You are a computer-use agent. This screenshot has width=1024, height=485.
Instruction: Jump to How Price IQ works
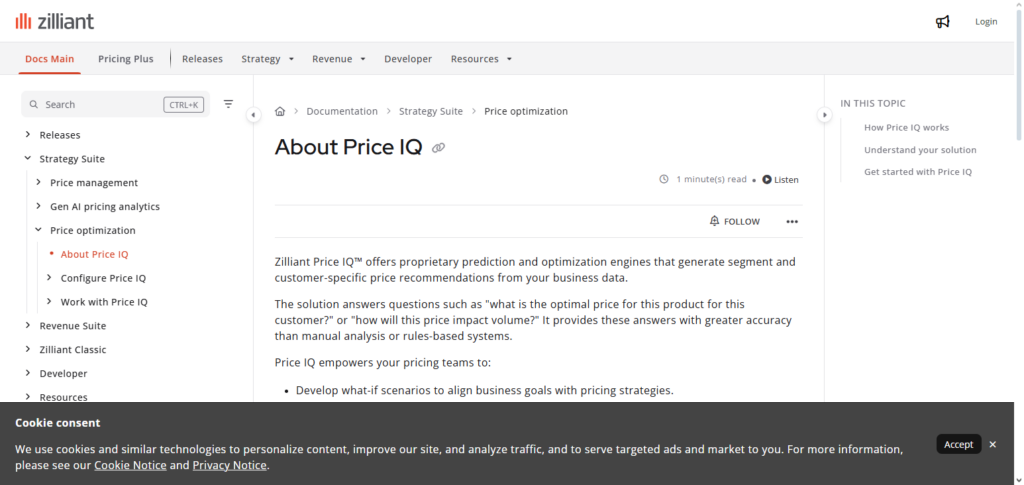pos(906,127)
